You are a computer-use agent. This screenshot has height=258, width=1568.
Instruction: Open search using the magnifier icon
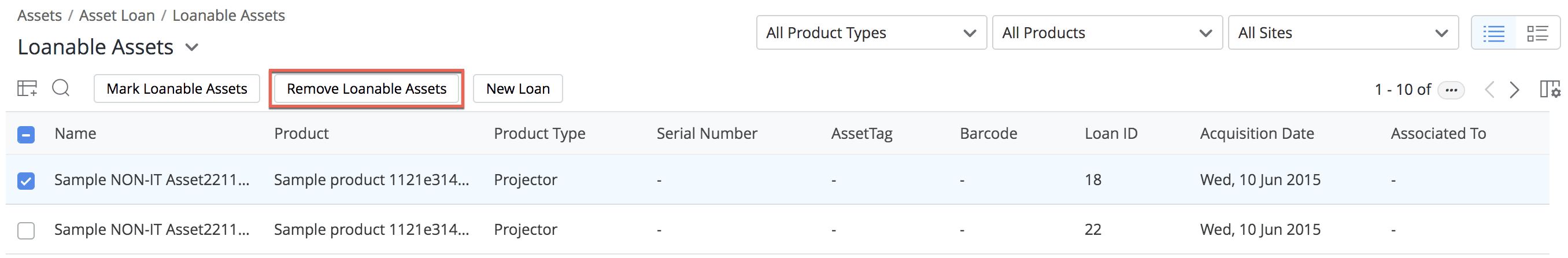[61, 89]
